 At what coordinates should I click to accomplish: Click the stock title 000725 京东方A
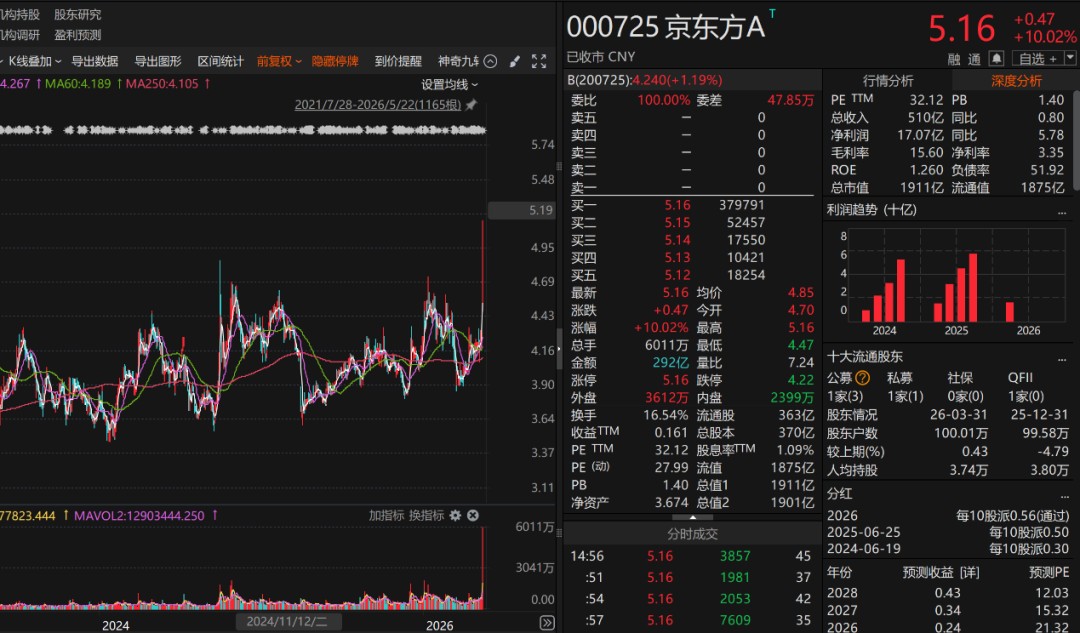[x=665, y=28]
